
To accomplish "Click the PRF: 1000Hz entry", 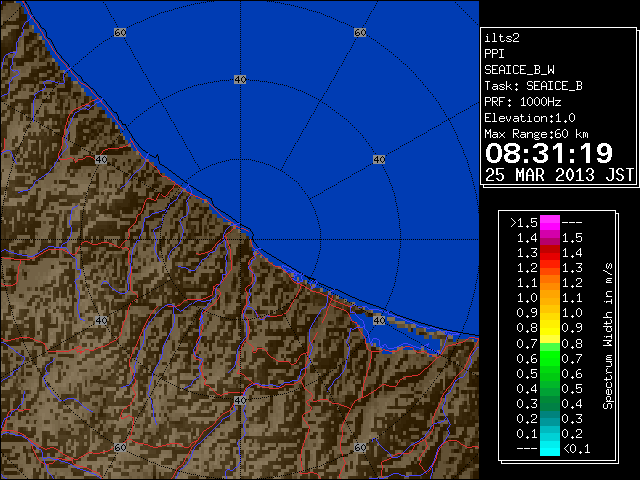I will (523, 102).
